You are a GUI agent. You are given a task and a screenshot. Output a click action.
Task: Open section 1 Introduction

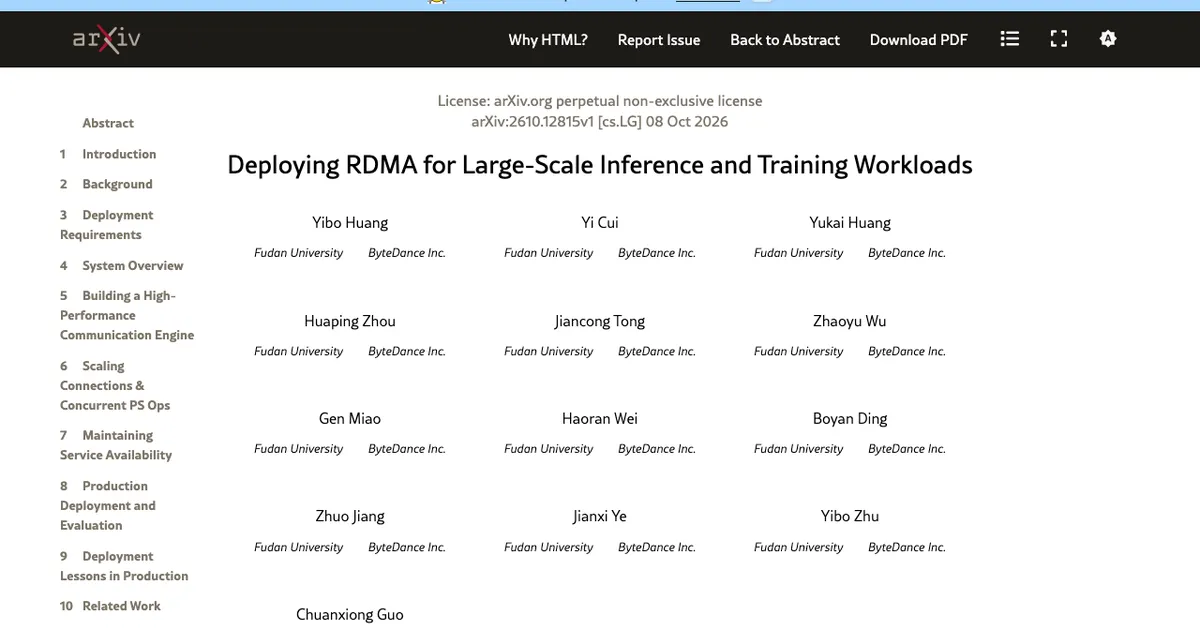click(x=108, y=154)
